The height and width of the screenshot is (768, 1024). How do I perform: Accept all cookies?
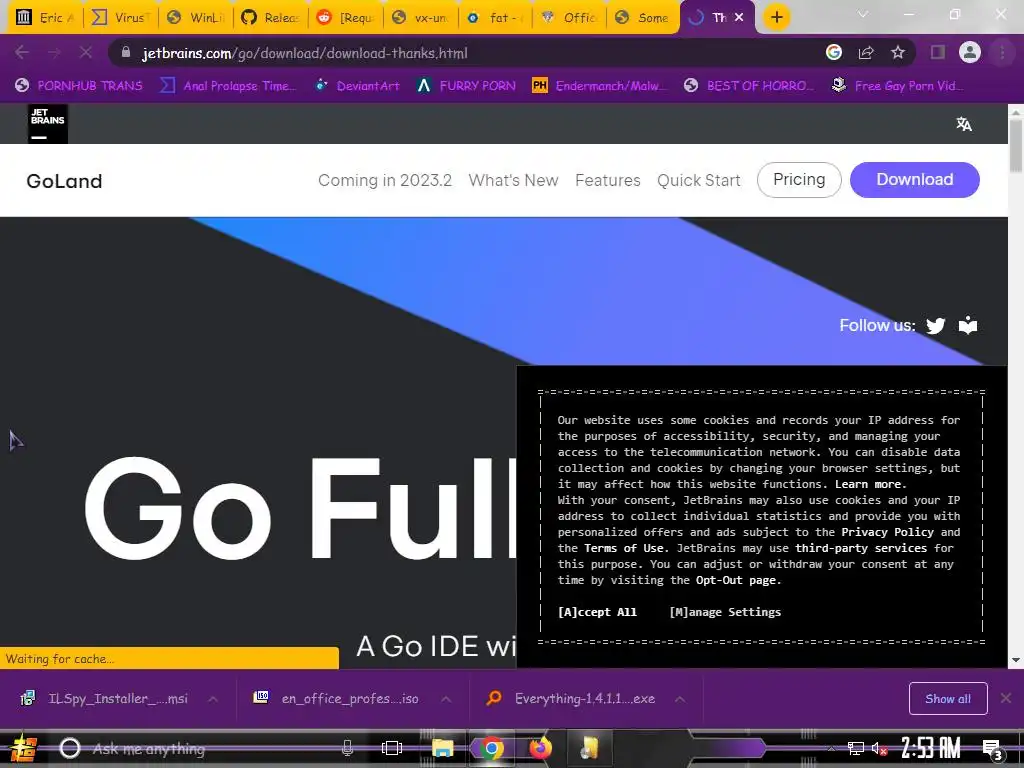pyautogui.click(x=597, y=612)
